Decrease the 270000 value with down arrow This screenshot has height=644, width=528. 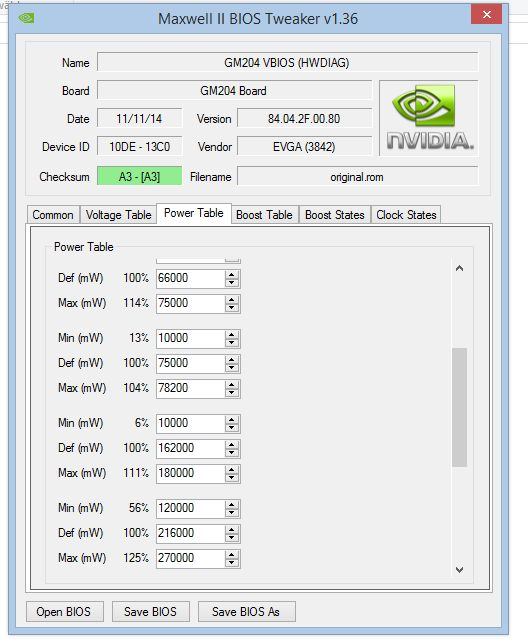(x=232, y=563)
